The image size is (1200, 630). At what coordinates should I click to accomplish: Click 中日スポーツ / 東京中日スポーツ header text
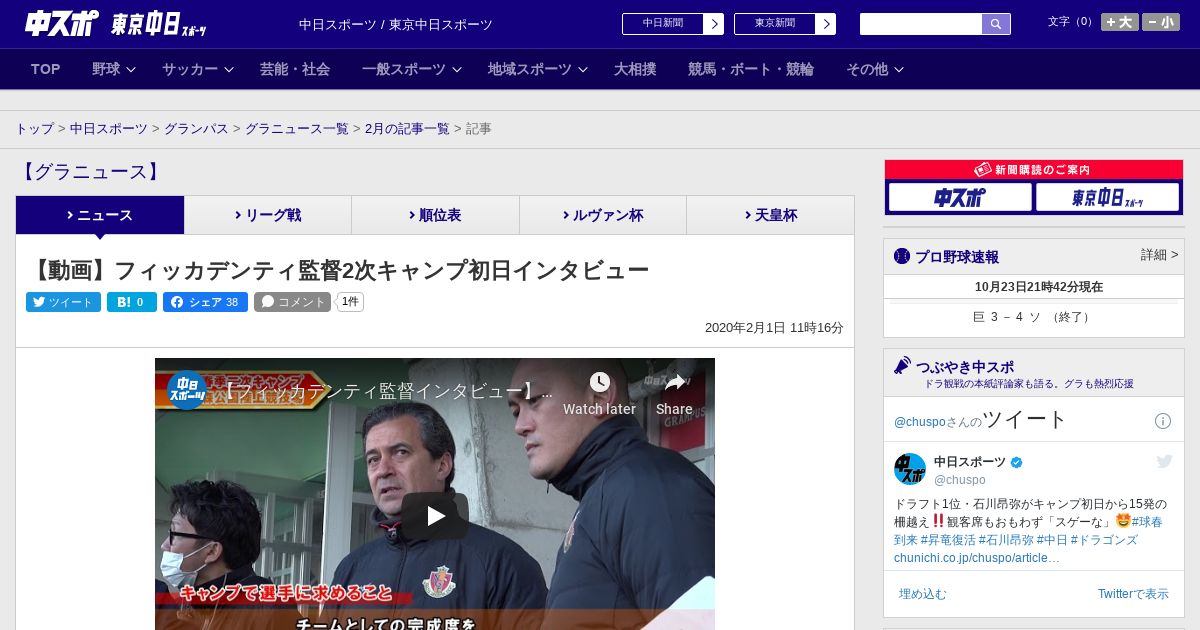click(396, 25)
